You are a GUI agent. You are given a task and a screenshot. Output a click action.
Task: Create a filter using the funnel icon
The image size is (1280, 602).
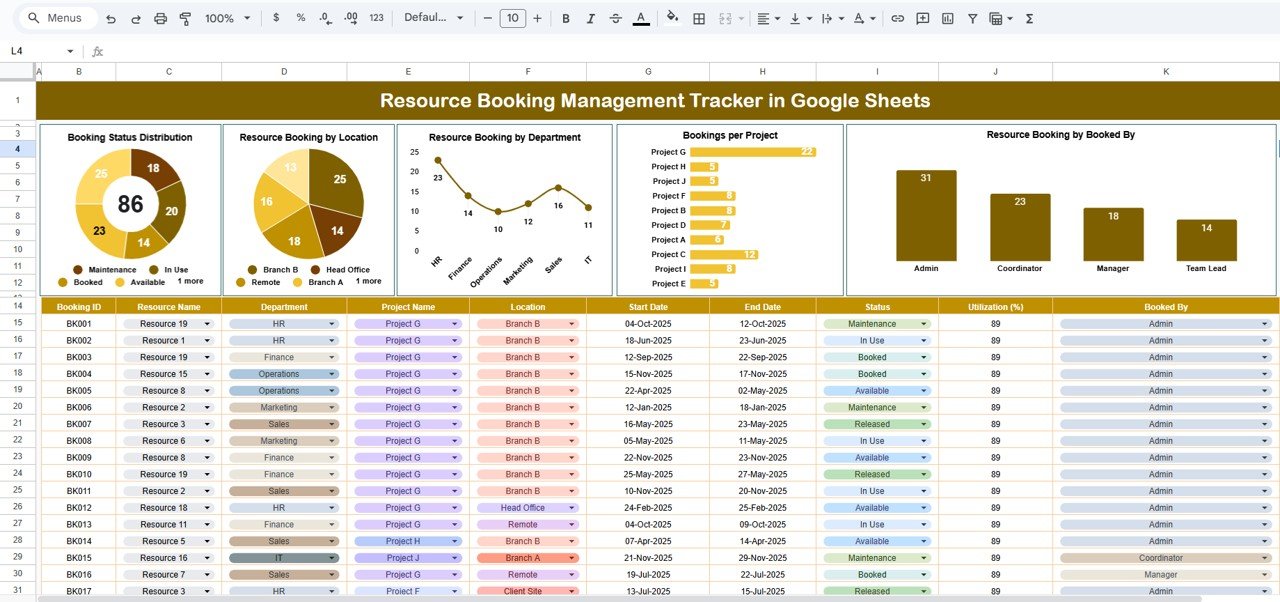pos(971,18)
